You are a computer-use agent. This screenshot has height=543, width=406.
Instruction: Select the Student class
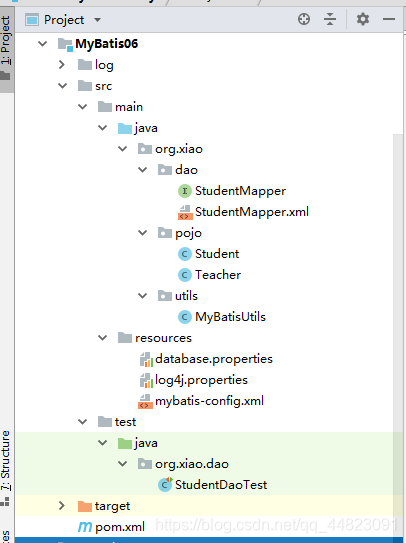coord(217,254)
